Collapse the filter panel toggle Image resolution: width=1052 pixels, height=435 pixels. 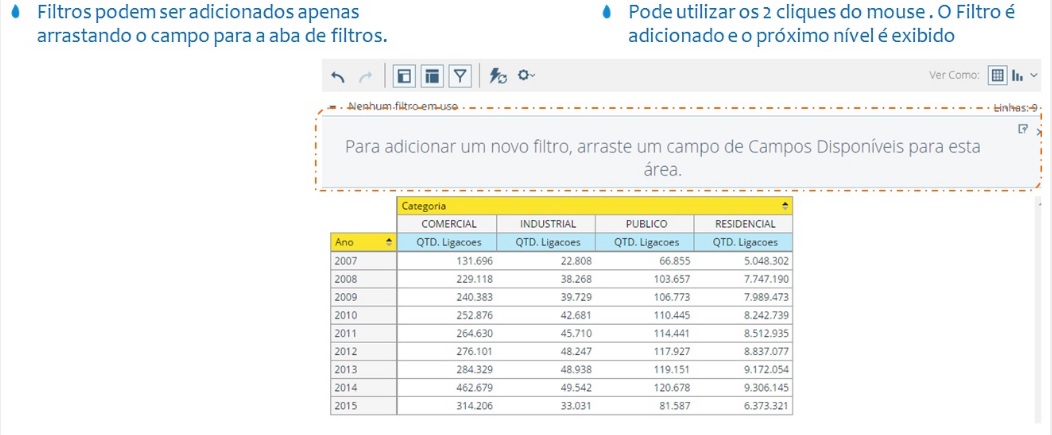point(330,107)
